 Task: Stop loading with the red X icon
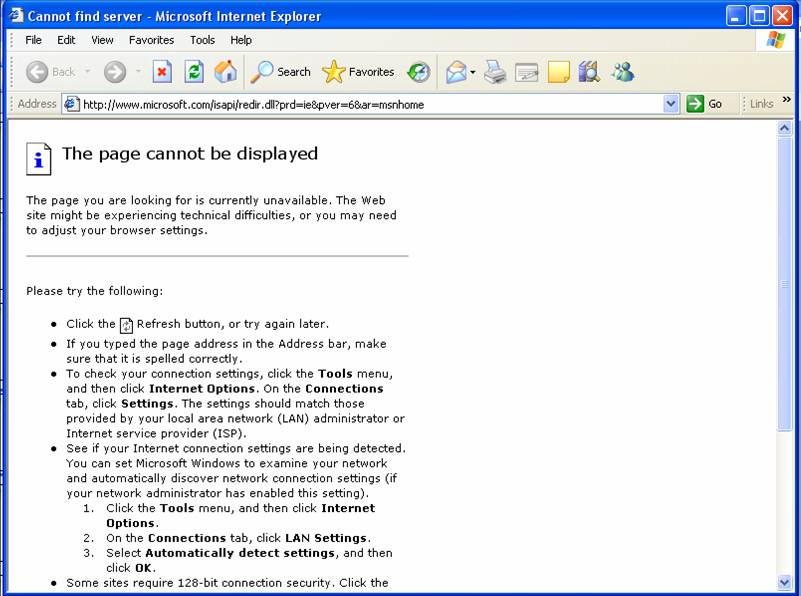coord(162,72)
